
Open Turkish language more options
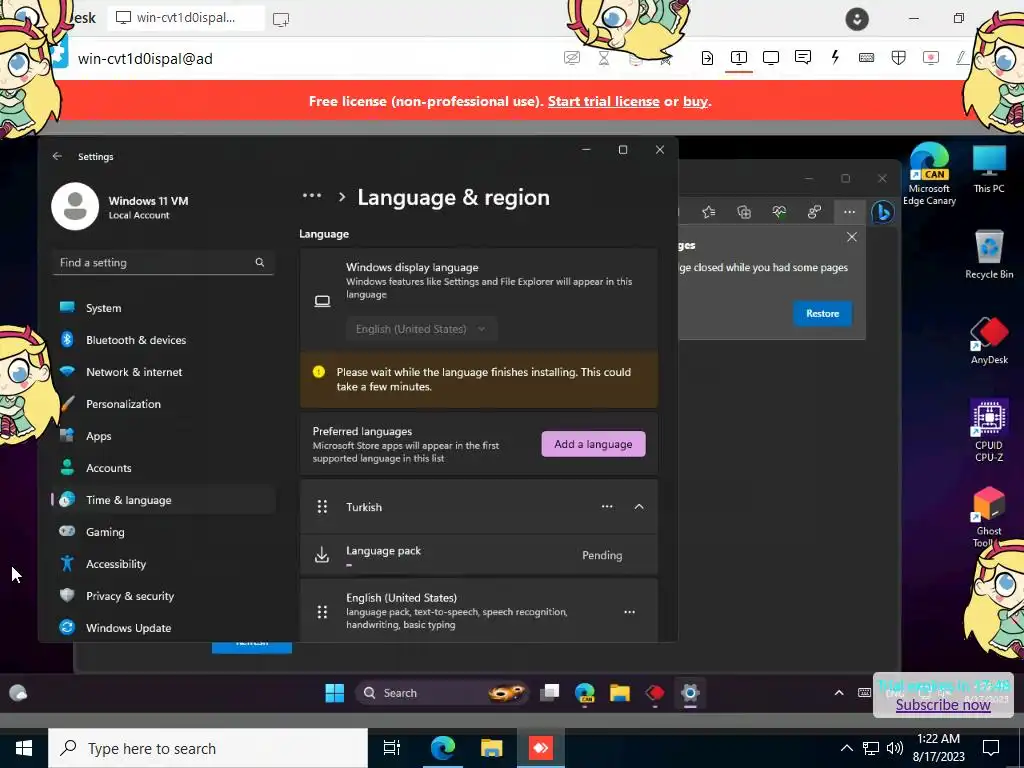(x=607, y=507)
